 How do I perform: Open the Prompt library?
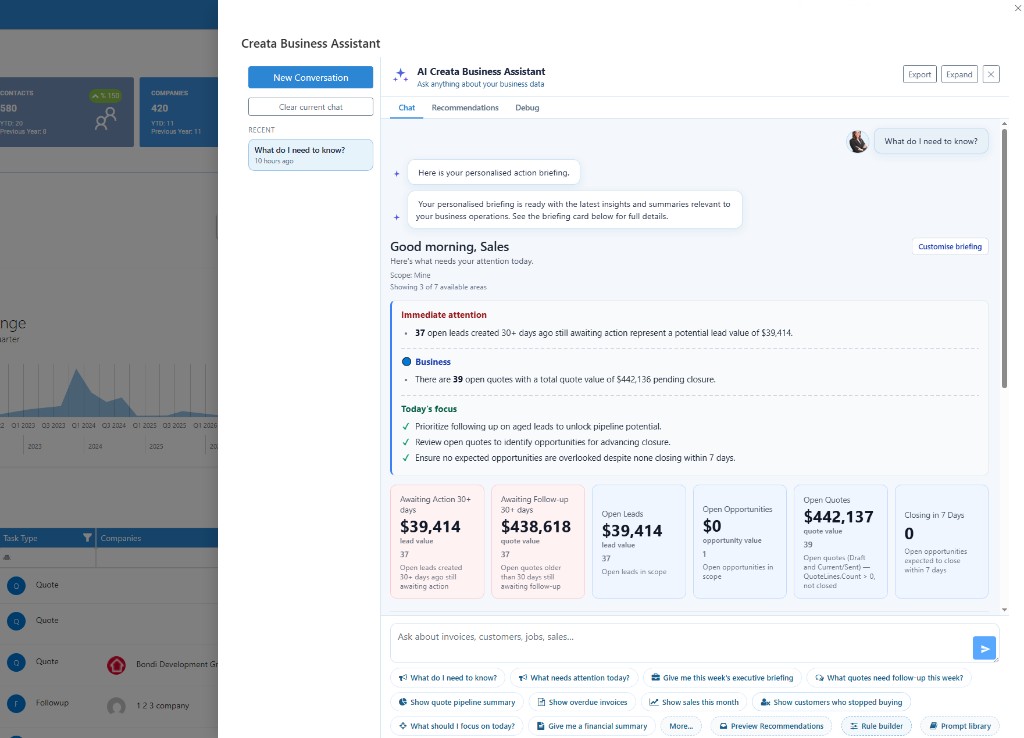coord(960,726)
